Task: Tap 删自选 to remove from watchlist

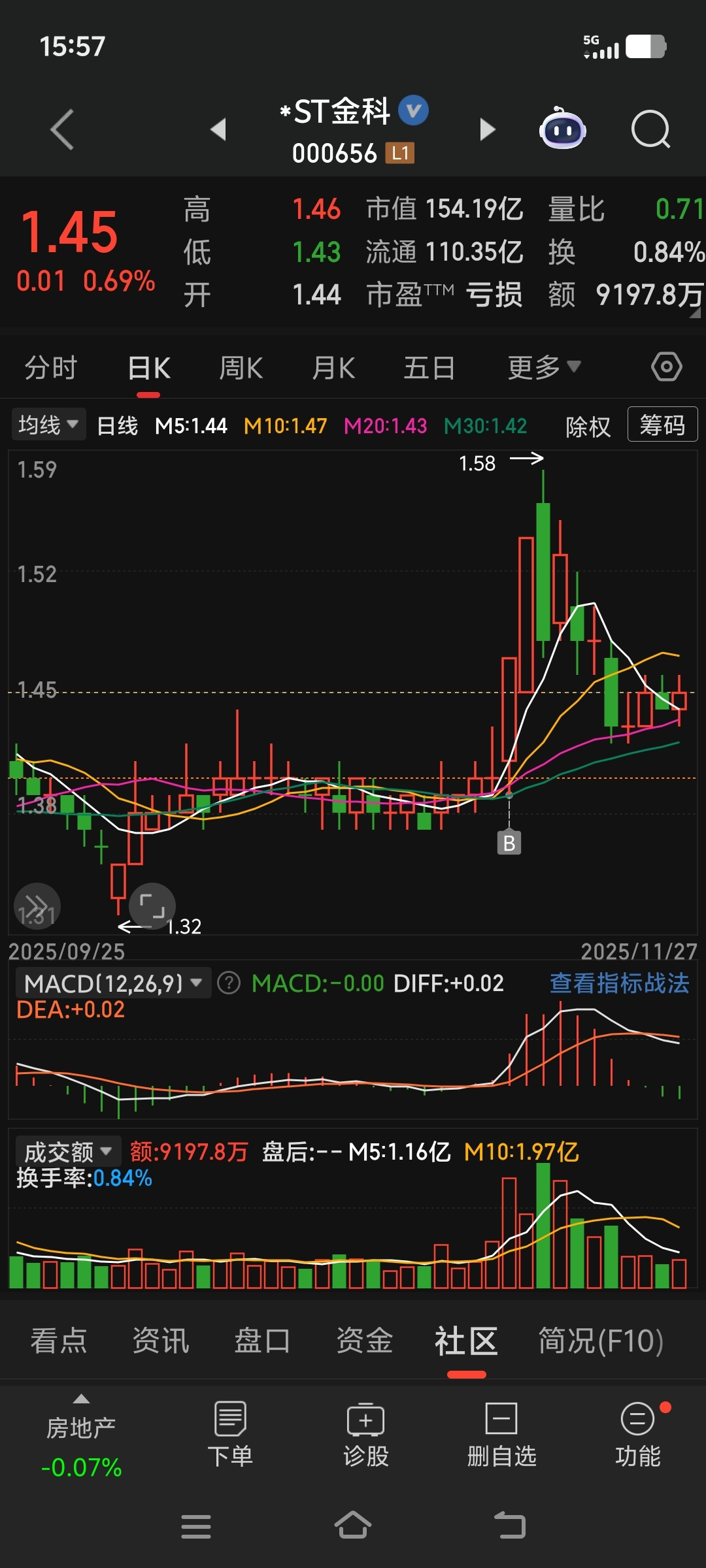Action: point(501,1435)
